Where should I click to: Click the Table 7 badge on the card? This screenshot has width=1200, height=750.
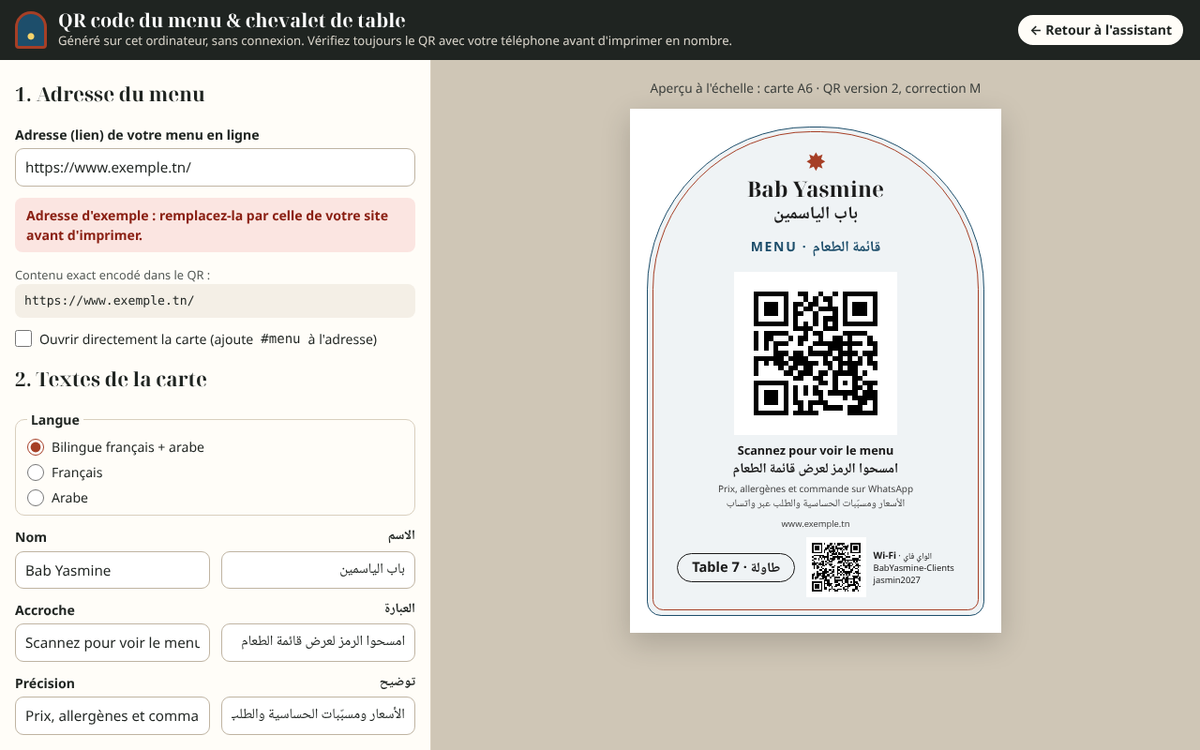point(736,567)
